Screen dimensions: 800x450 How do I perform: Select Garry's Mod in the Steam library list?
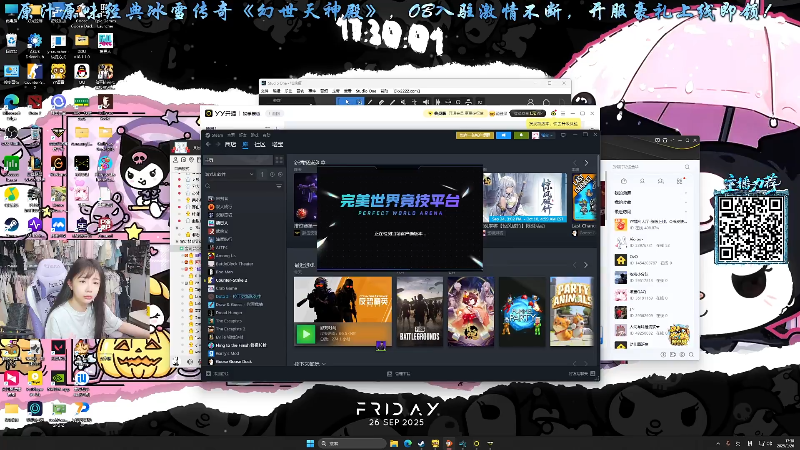(223, 354)
